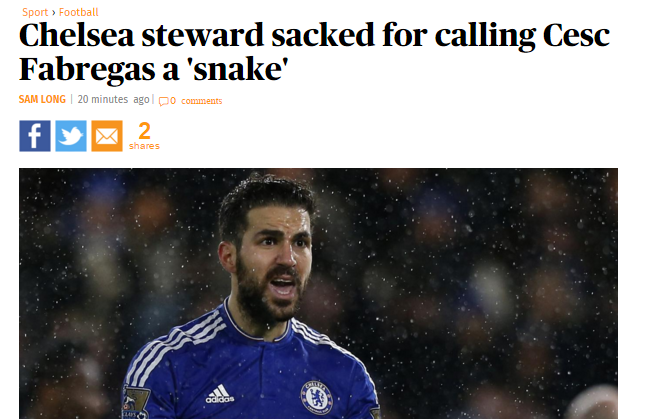Tweet the article via Twitter icon
Screen dimensions: 672x419
tap(71, 136)
